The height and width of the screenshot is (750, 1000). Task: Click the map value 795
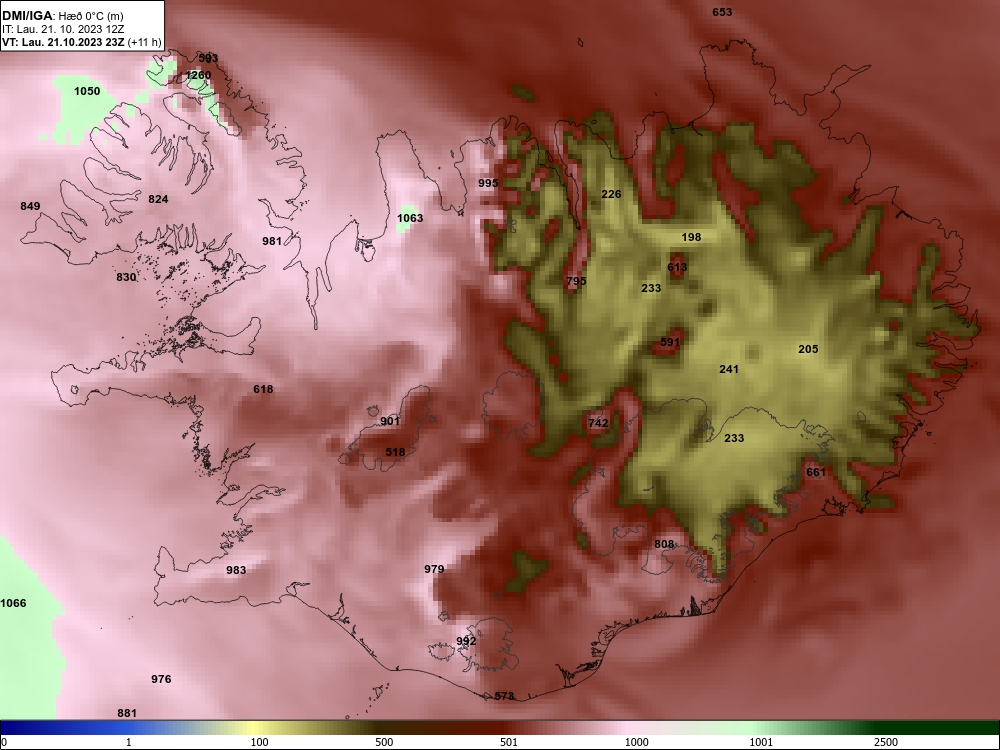point(577,281)
